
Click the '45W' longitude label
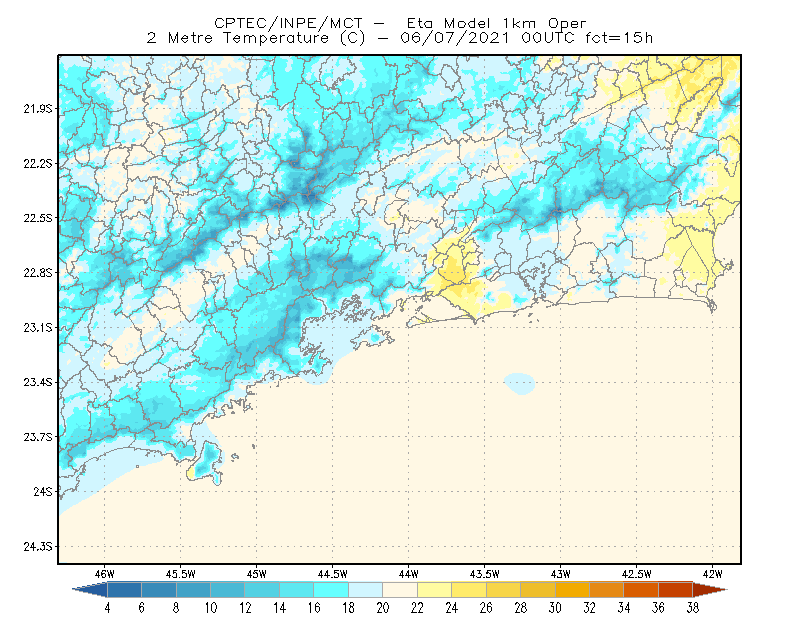257,574
